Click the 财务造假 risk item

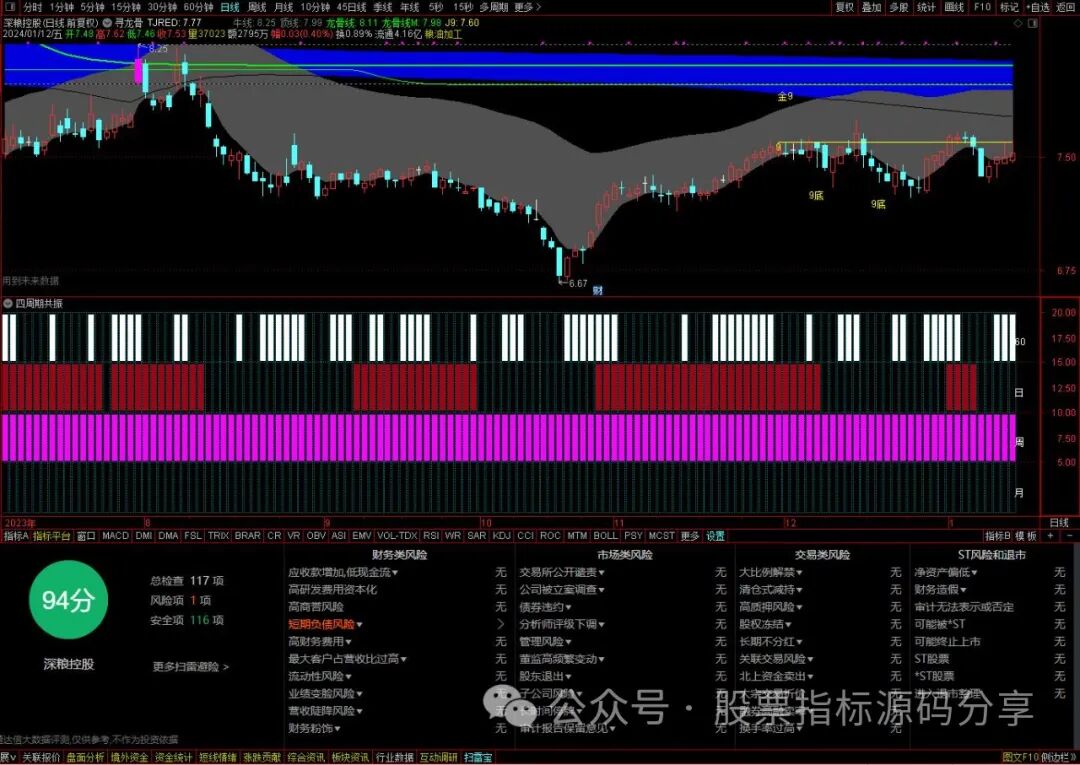pyautogui.click(x=940, y=589)
